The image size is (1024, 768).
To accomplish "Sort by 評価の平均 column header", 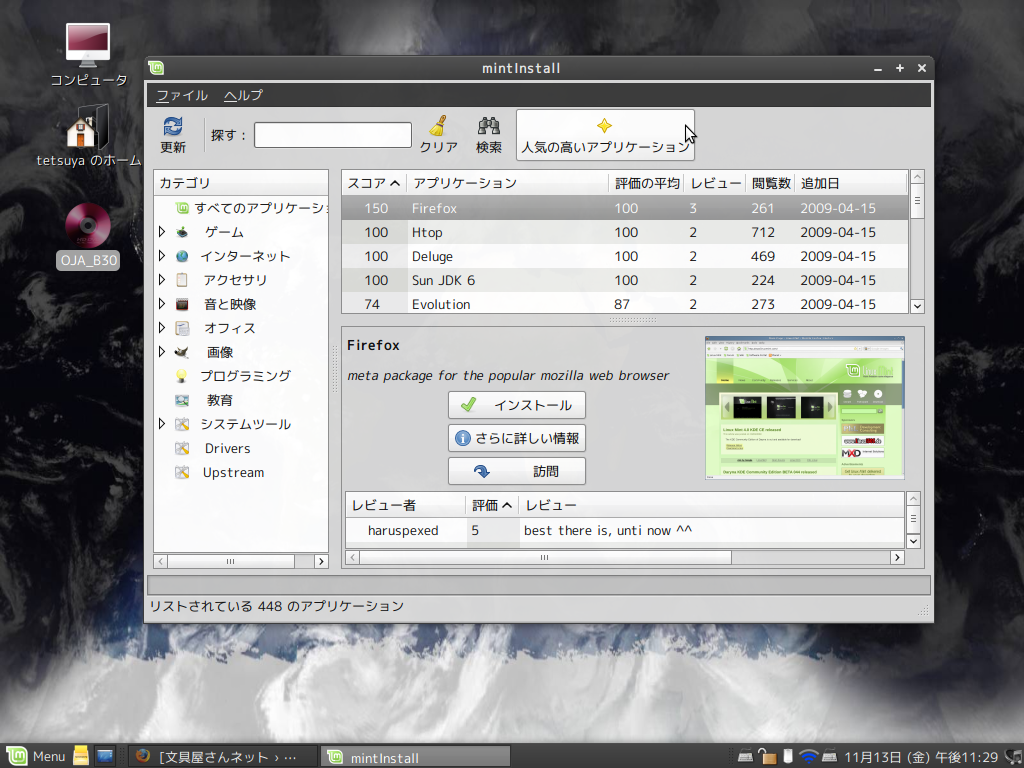I will (647, 184).
